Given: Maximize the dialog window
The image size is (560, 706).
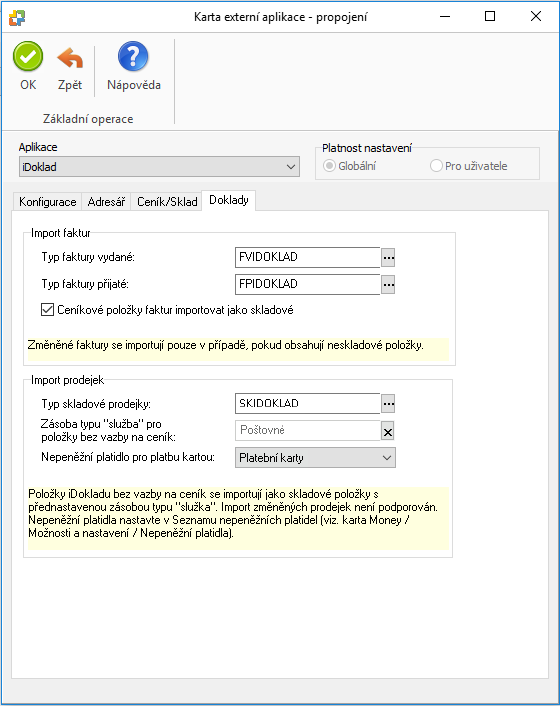Looking at the screenshot, I should 490,17.
